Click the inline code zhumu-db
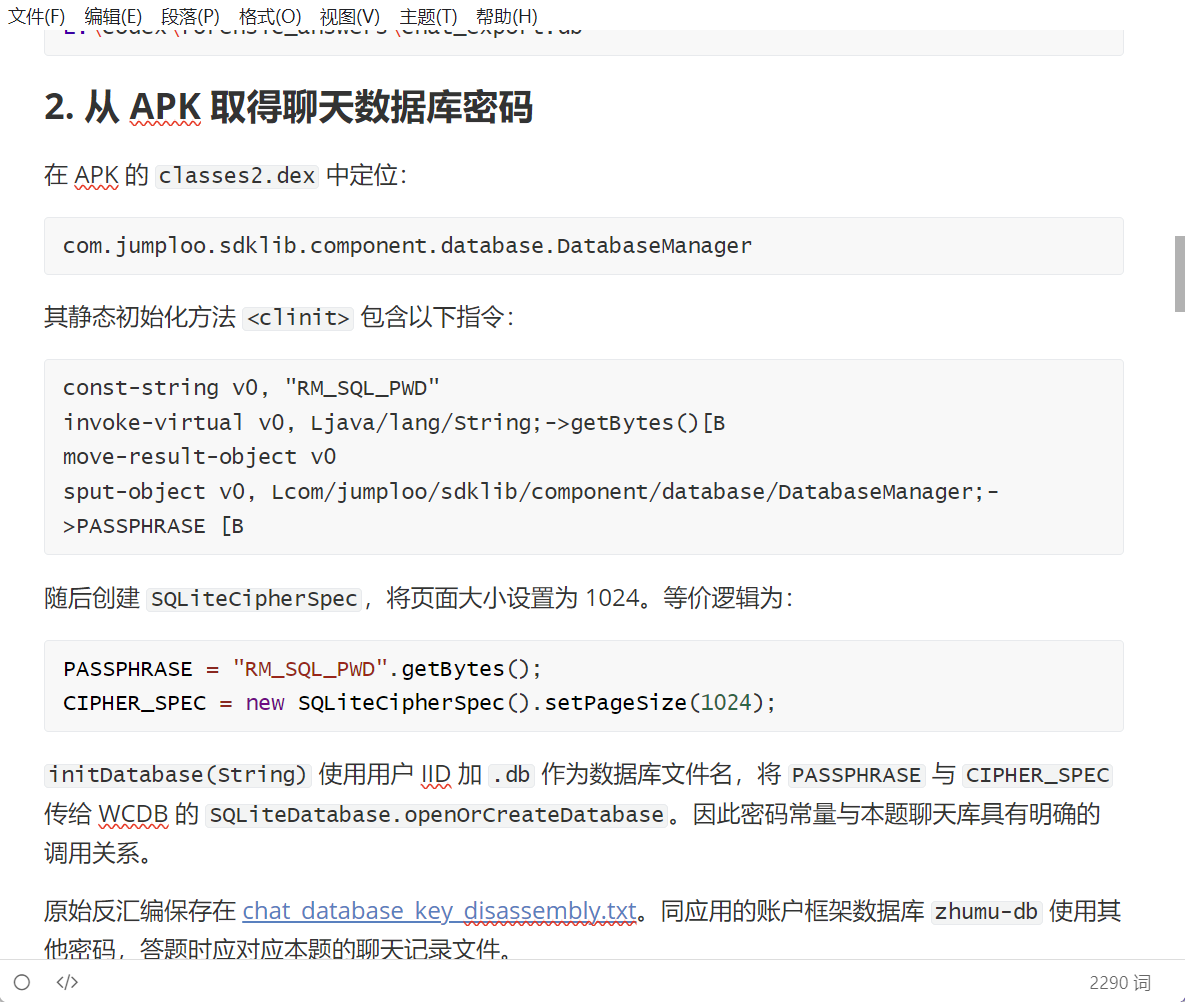This screenshot has width=1185, height=1002. tap(986, 911)
